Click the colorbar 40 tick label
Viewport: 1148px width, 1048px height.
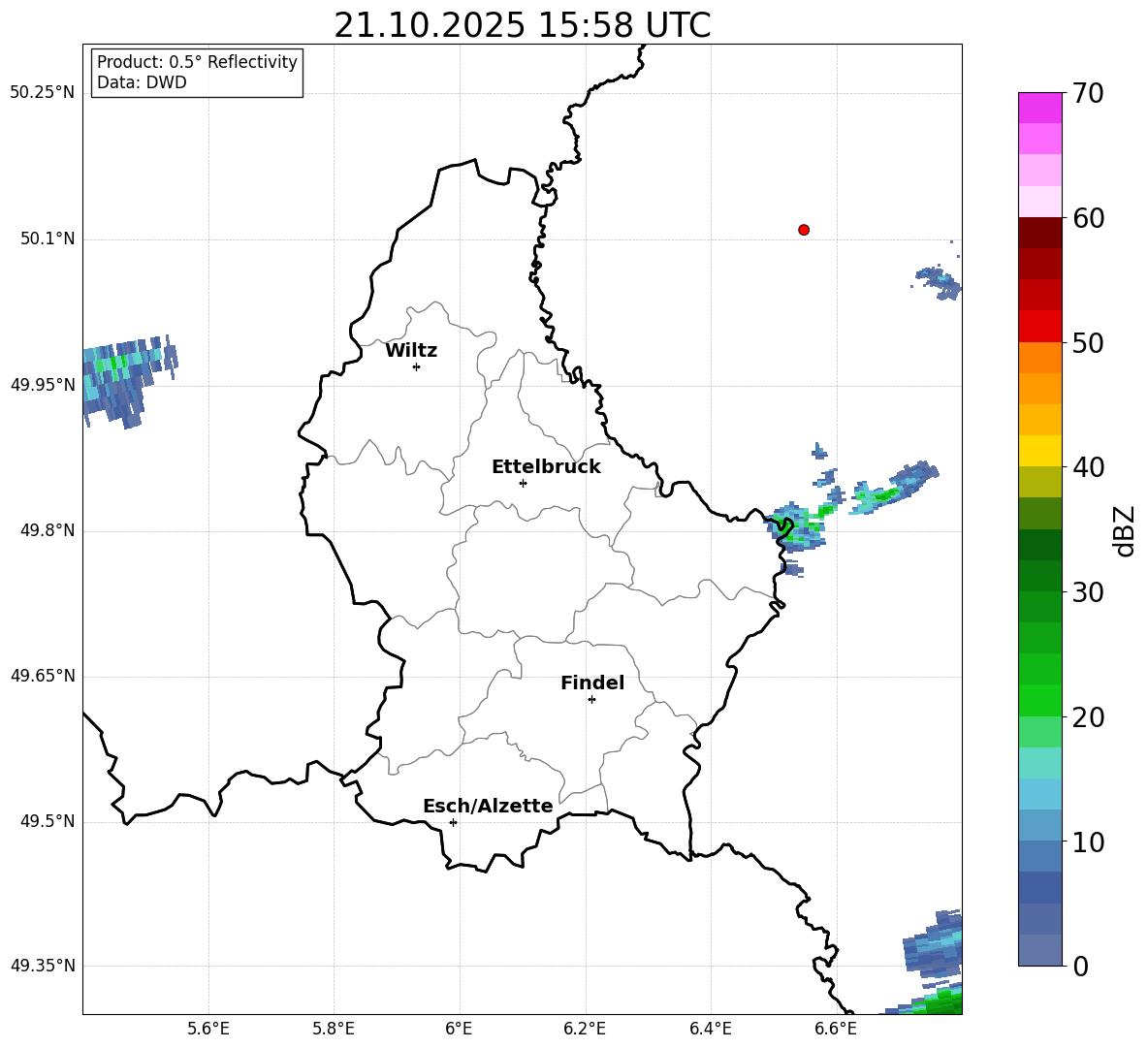pos(1088,467)
